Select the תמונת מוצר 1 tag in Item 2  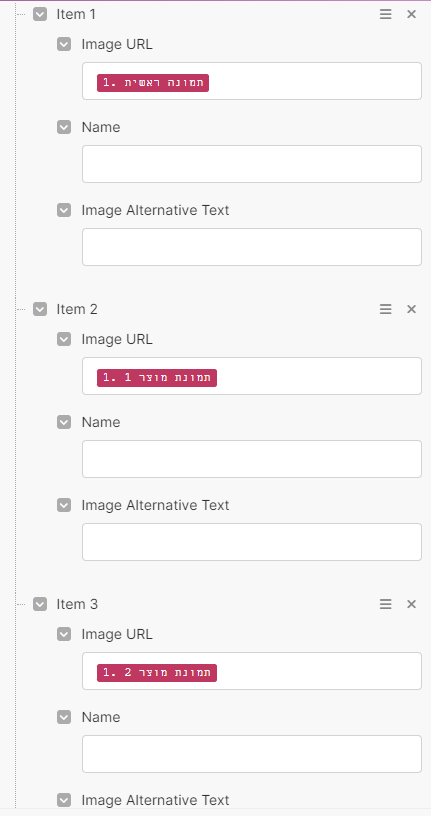[x=157, y=378]
